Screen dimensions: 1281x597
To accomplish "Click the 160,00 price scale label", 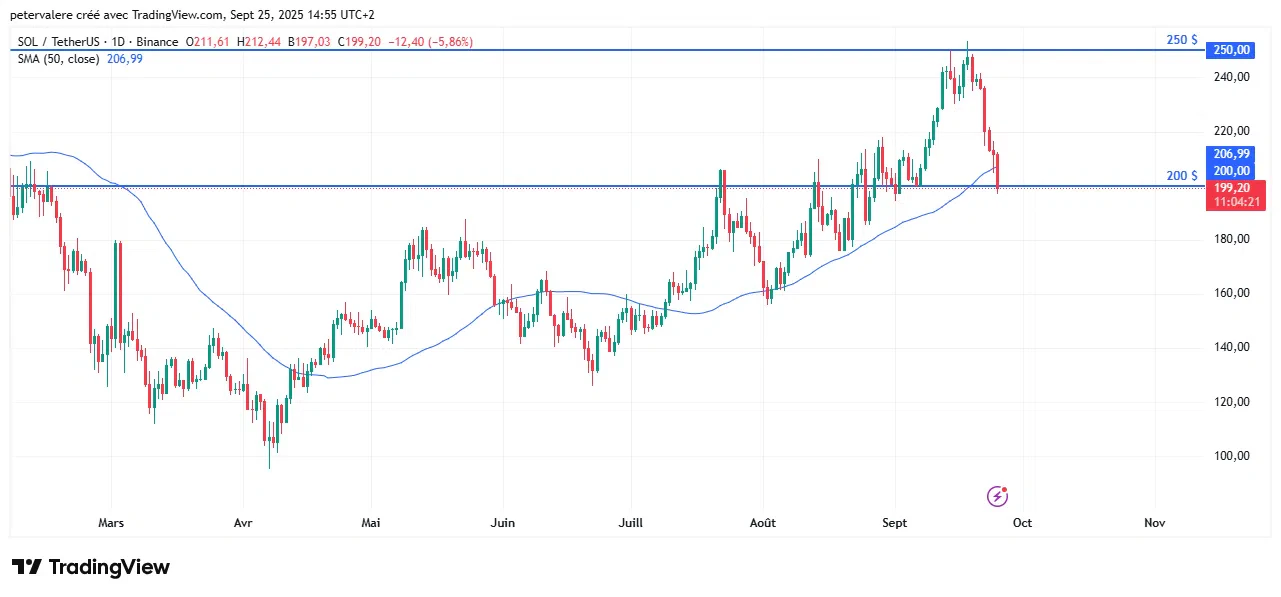I will pyautogui.click(x=1231, y=293).
